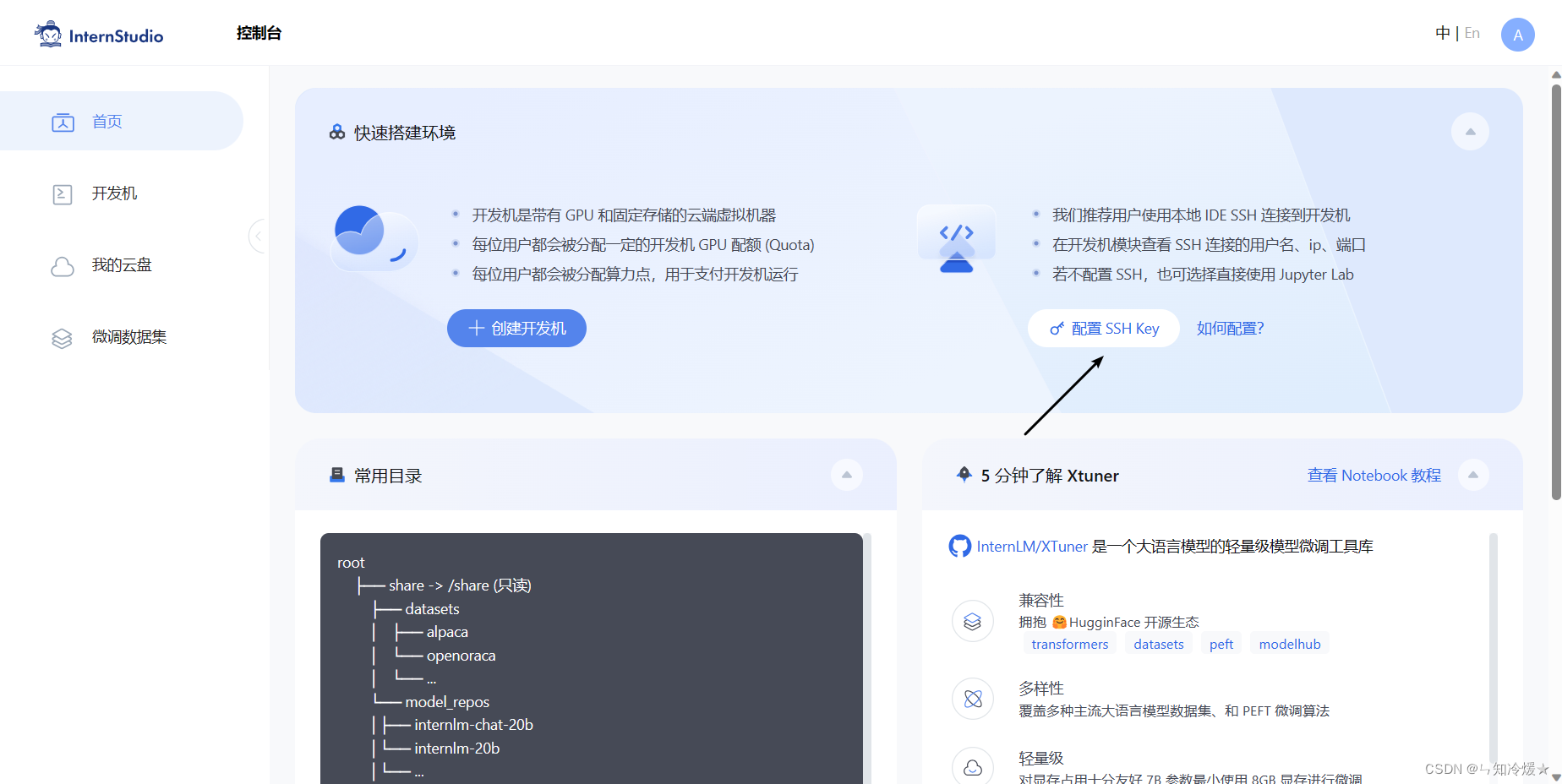Image resolution: width=1562 pixels, height=784 pixels.
Task: Open the 控制台 header tab
Action: (259, 33)
